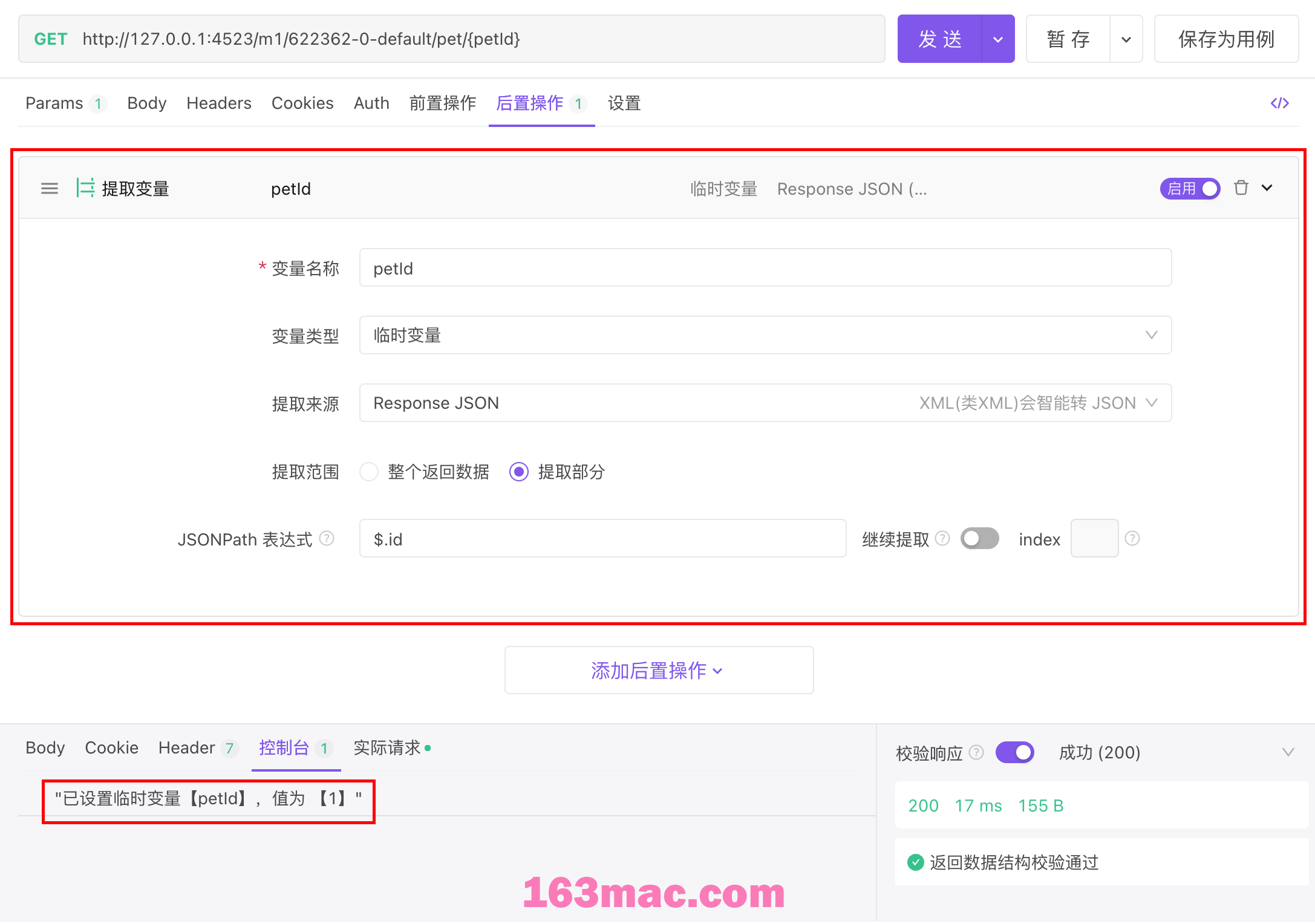Collapse the 提取变量 panel chevron

pos(1267,188)
